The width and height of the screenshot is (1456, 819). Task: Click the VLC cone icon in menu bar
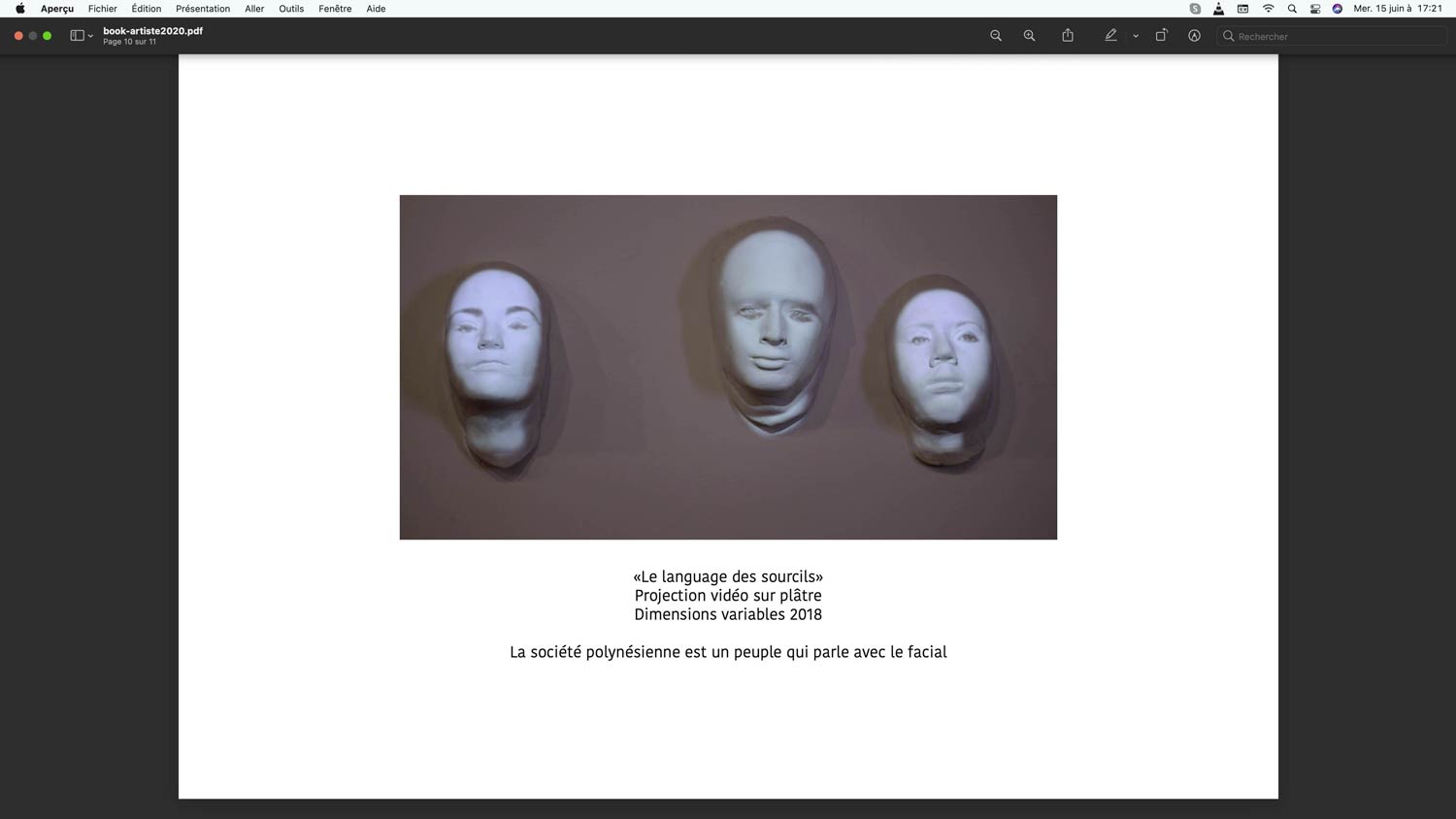[x=1218, y=9]
